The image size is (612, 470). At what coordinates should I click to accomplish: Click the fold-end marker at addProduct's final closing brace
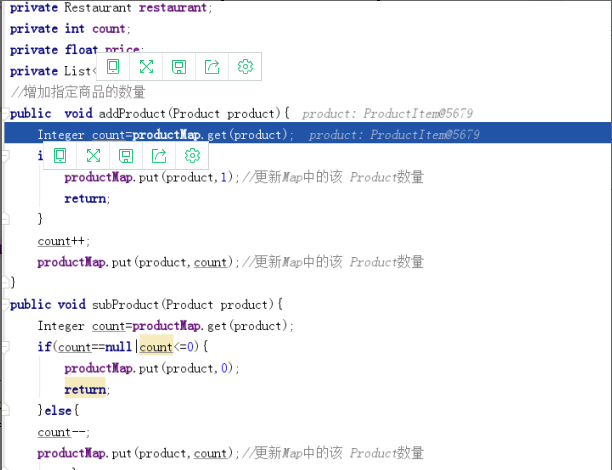(5, 282)
